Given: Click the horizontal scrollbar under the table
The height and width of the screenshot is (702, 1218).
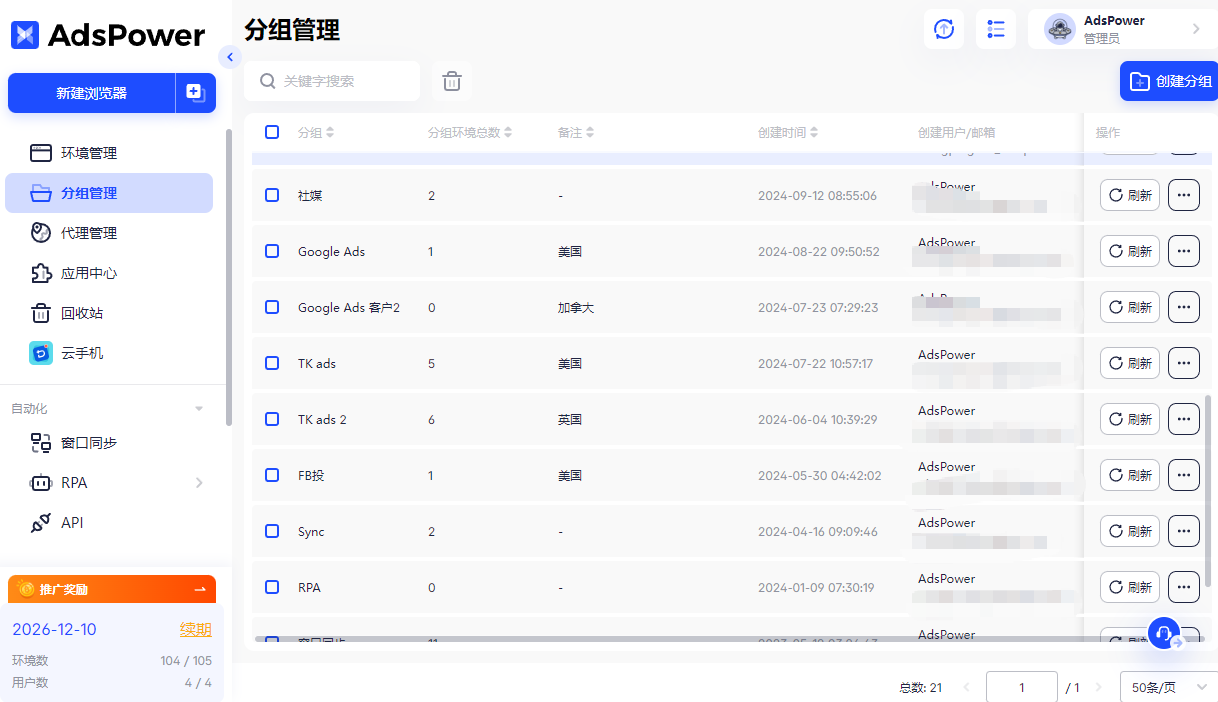Looking at the screenshot, I should [700, 638].
